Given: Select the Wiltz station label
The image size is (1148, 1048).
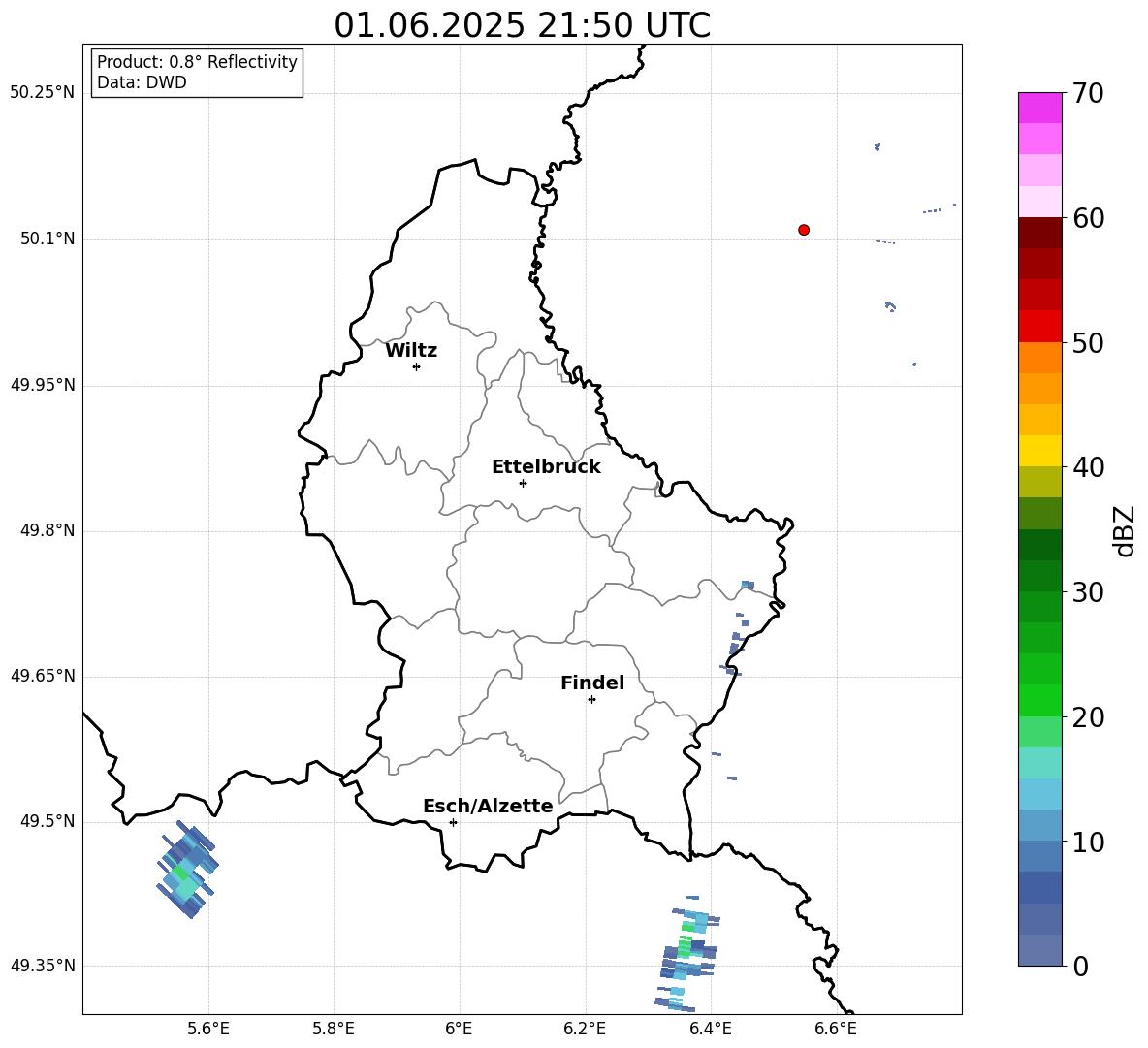Looking at the screenshot, I should point(411,351).
